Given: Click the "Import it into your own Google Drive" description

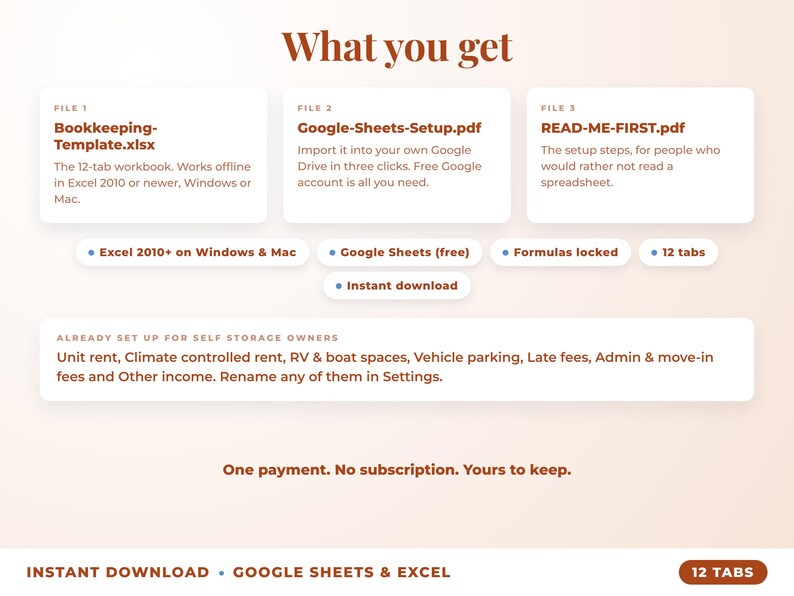Looking at the screenshot, I should [x=389, y=166].
